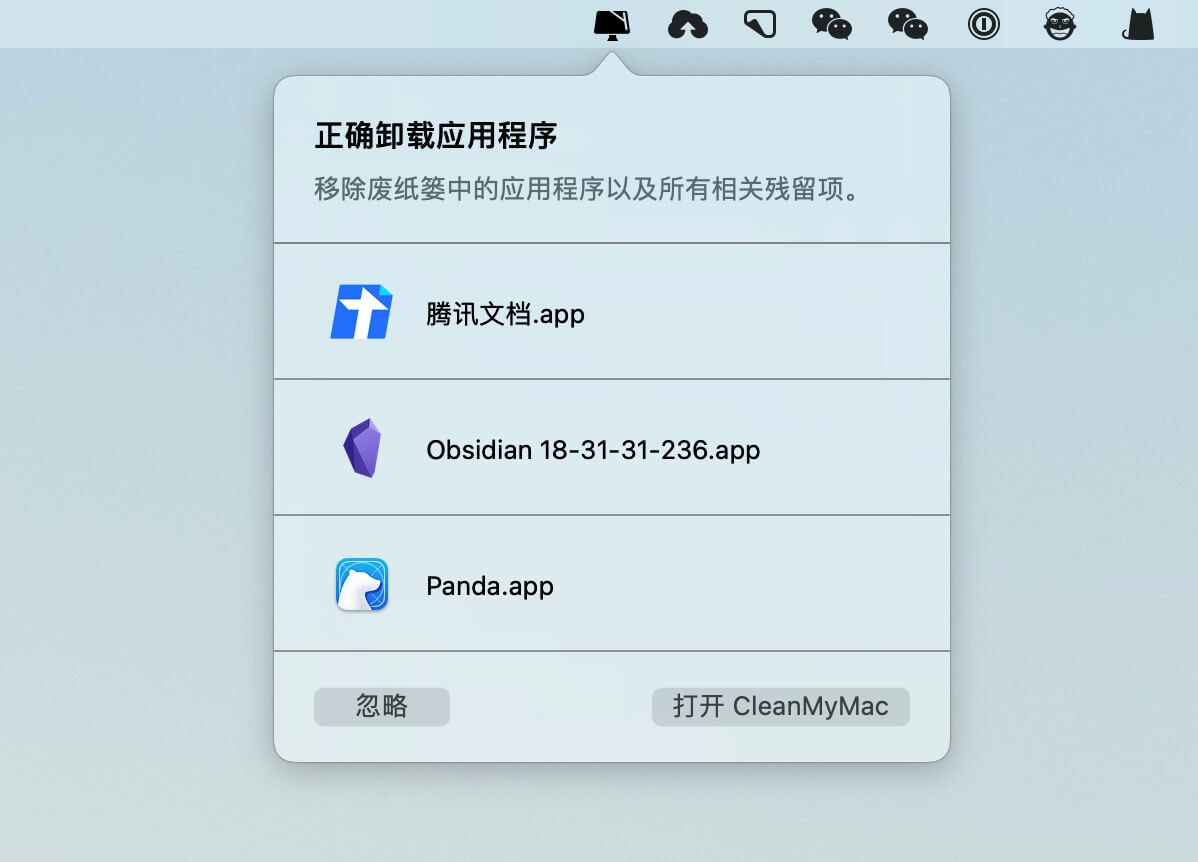1198x862 pixels.
Task: Click the 腾讯文档 app icon
Action: click(x=361, y=312)
